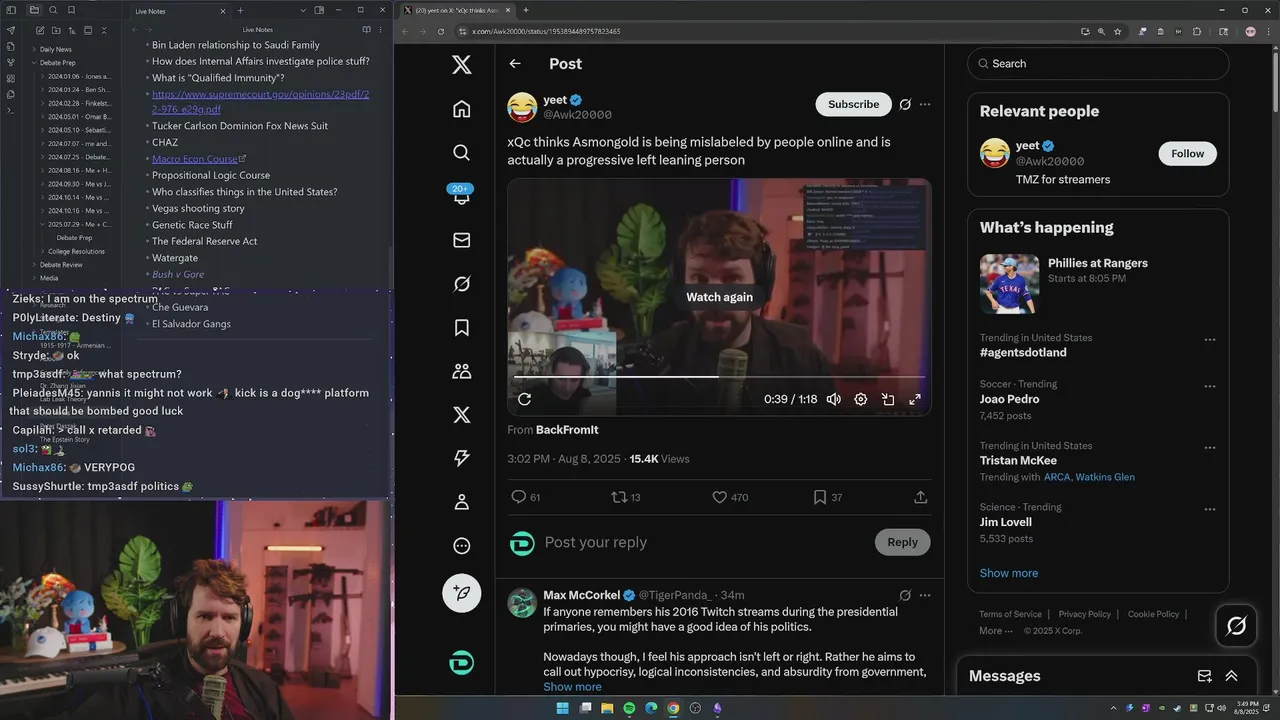Follow yeet in Relevant people
The height and width of the screenshot is (720, 1280).
click(1187, 153)
